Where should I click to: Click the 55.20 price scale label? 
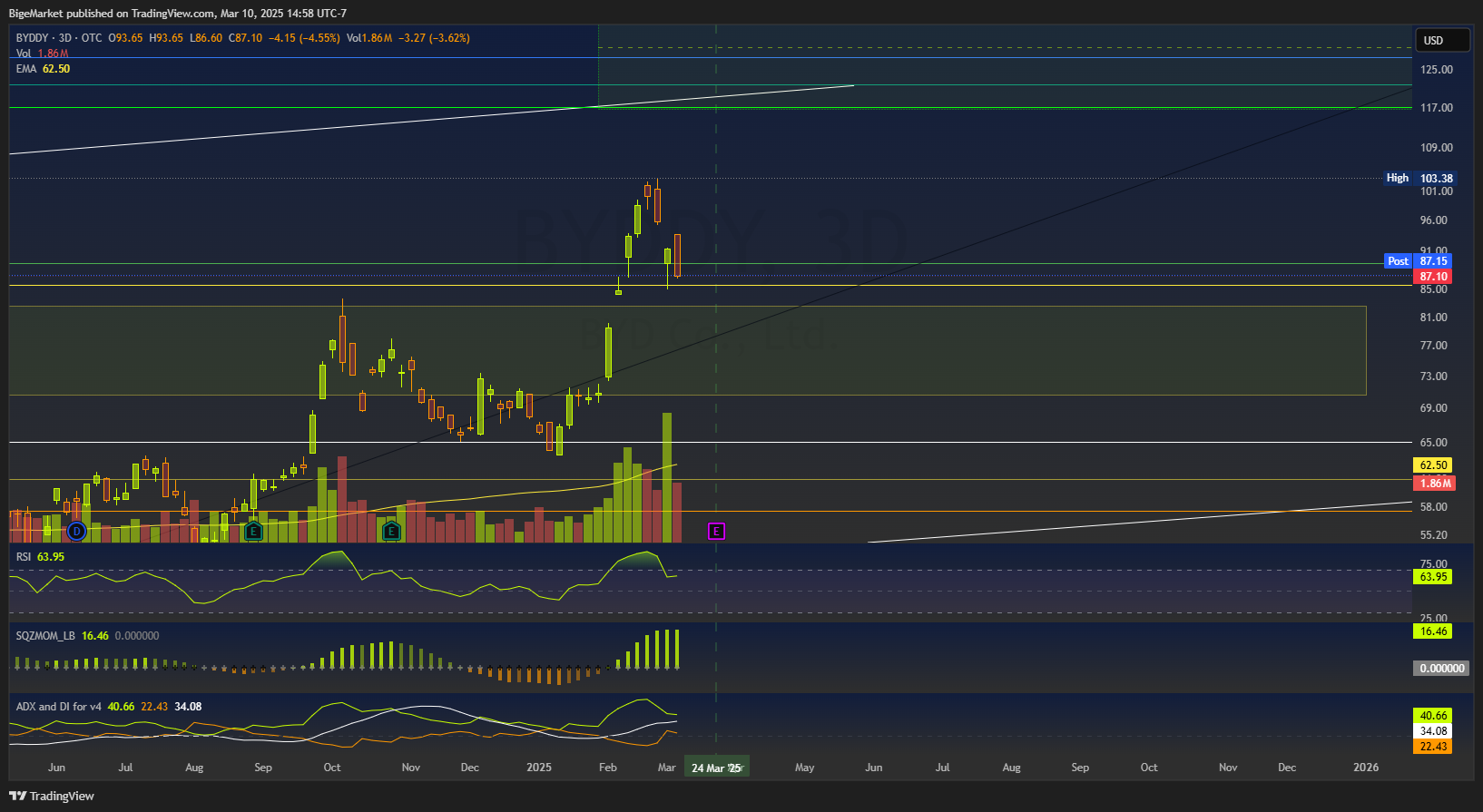coord(1434,535)
